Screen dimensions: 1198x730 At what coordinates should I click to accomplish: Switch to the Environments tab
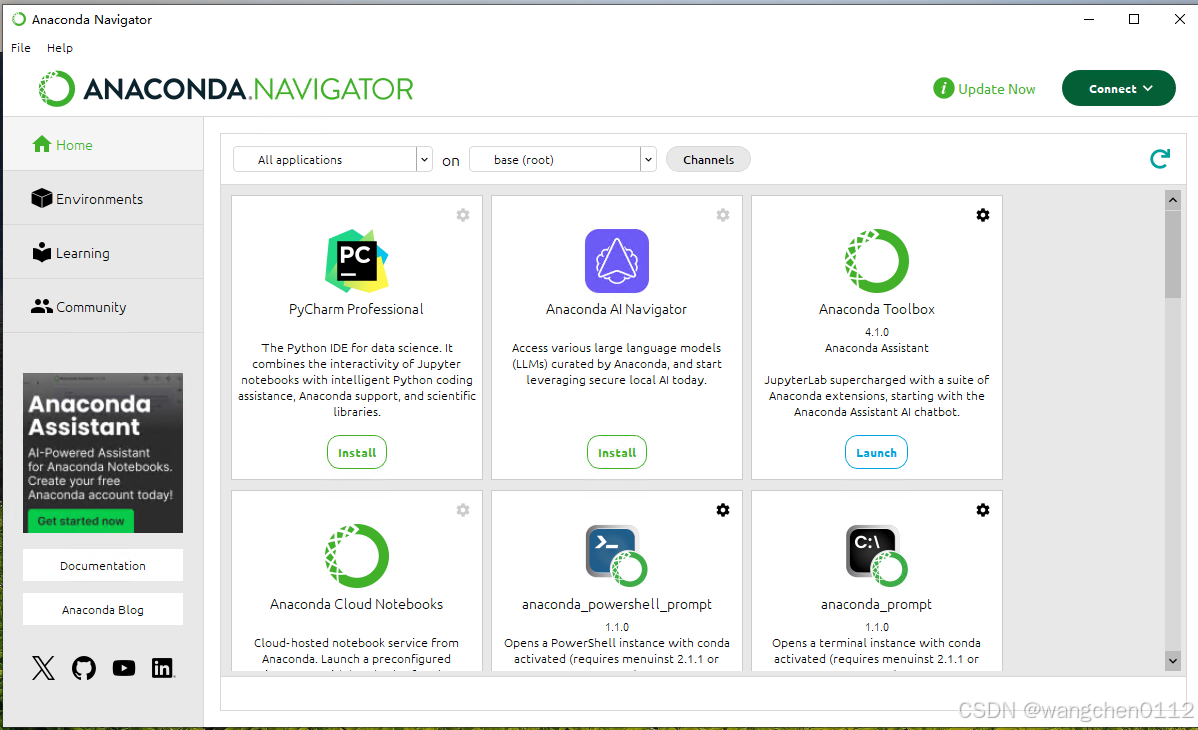103,199
